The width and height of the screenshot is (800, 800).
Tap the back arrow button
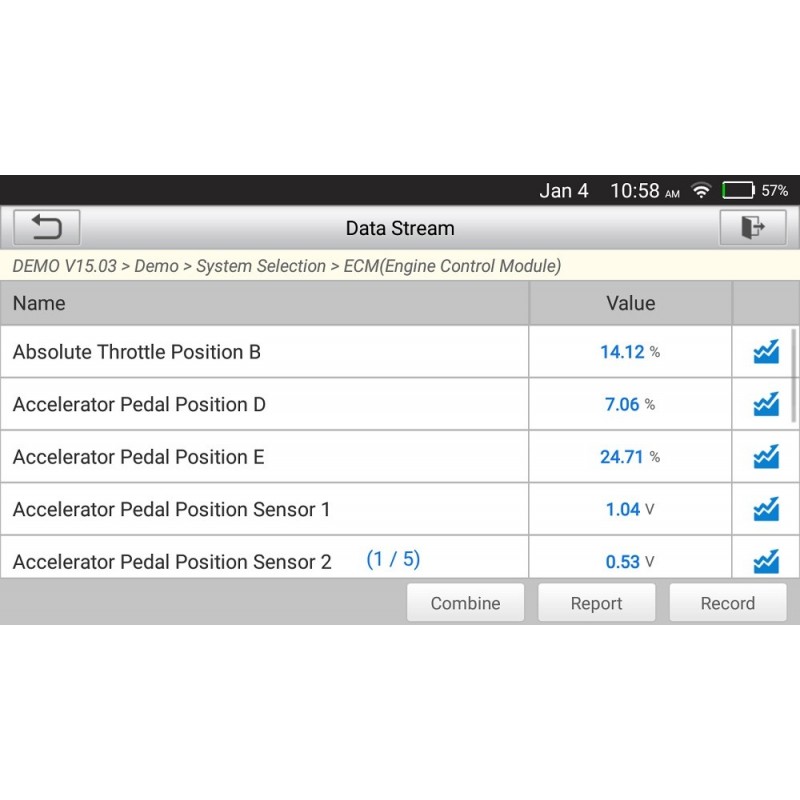click(46, 228)
